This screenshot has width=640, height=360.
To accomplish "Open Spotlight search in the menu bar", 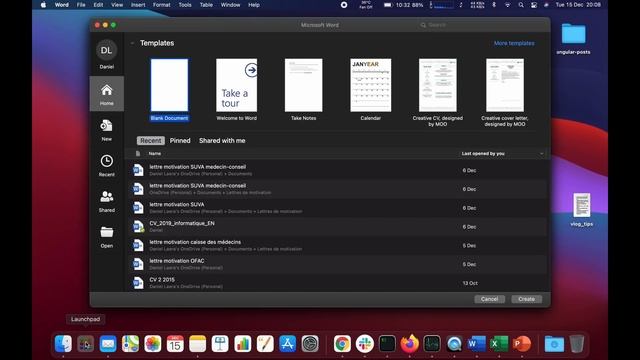I will pos(521,5).
